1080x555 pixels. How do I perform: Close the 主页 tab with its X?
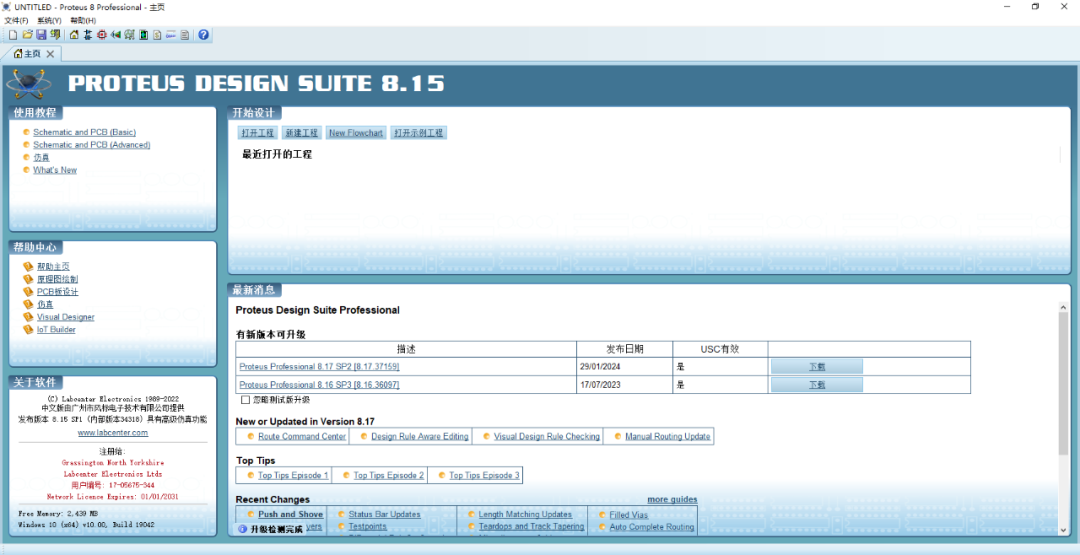pyautogui.click(x=50, y=54)
